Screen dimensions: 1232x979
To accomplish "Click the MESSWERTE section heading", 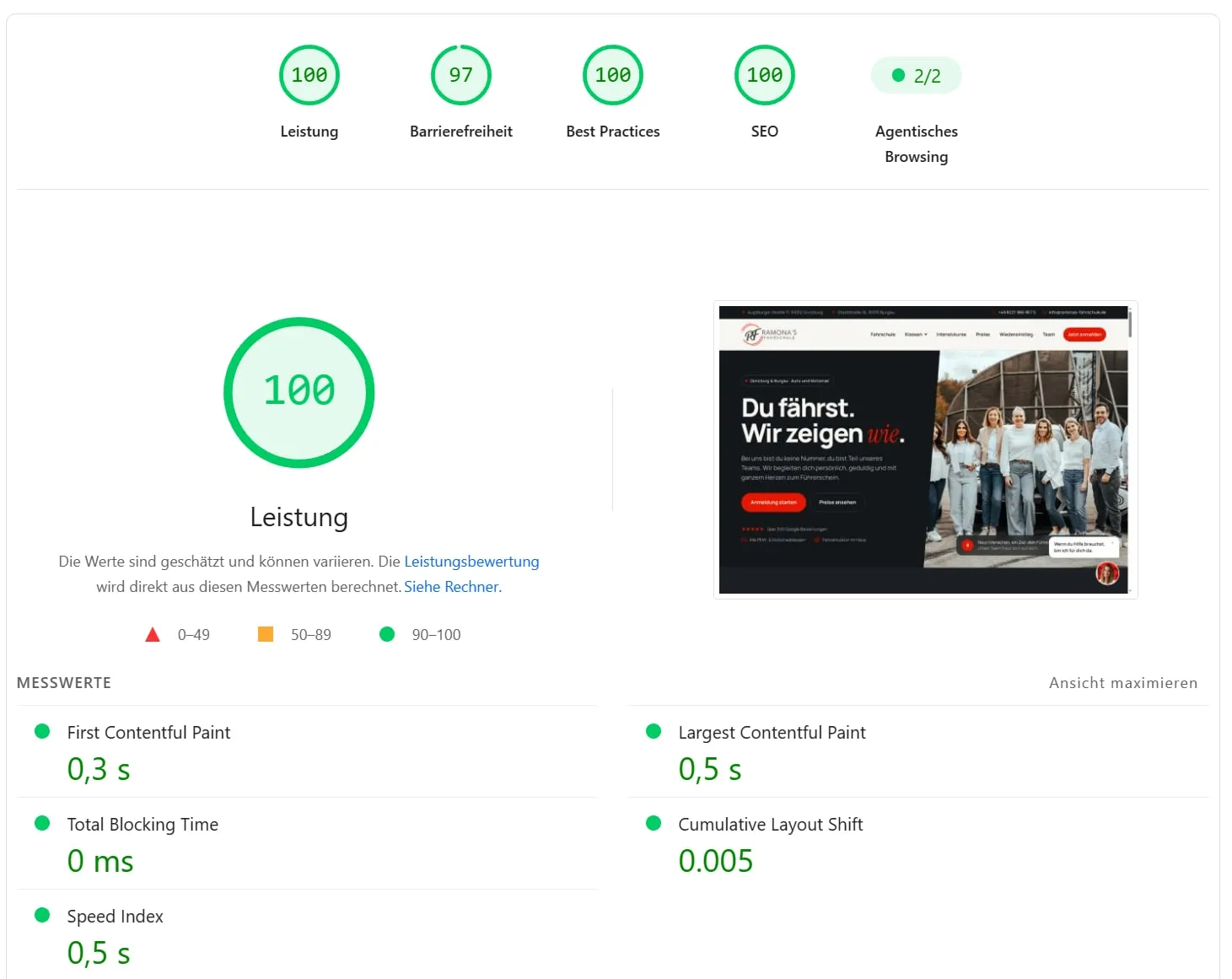I will point(64,683).
